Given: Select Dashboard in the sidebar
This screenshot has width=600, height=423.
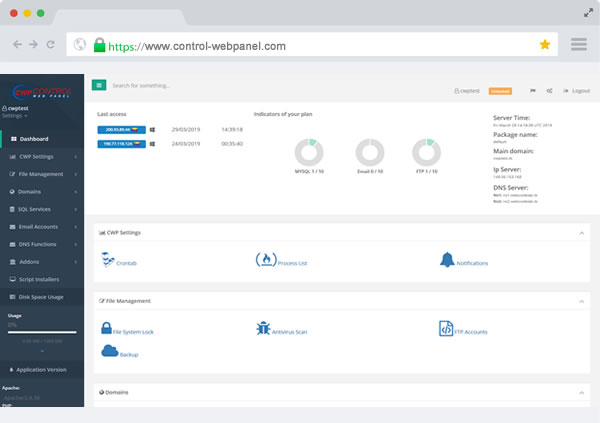Looking at the screenshot, I should coord(34,139).
